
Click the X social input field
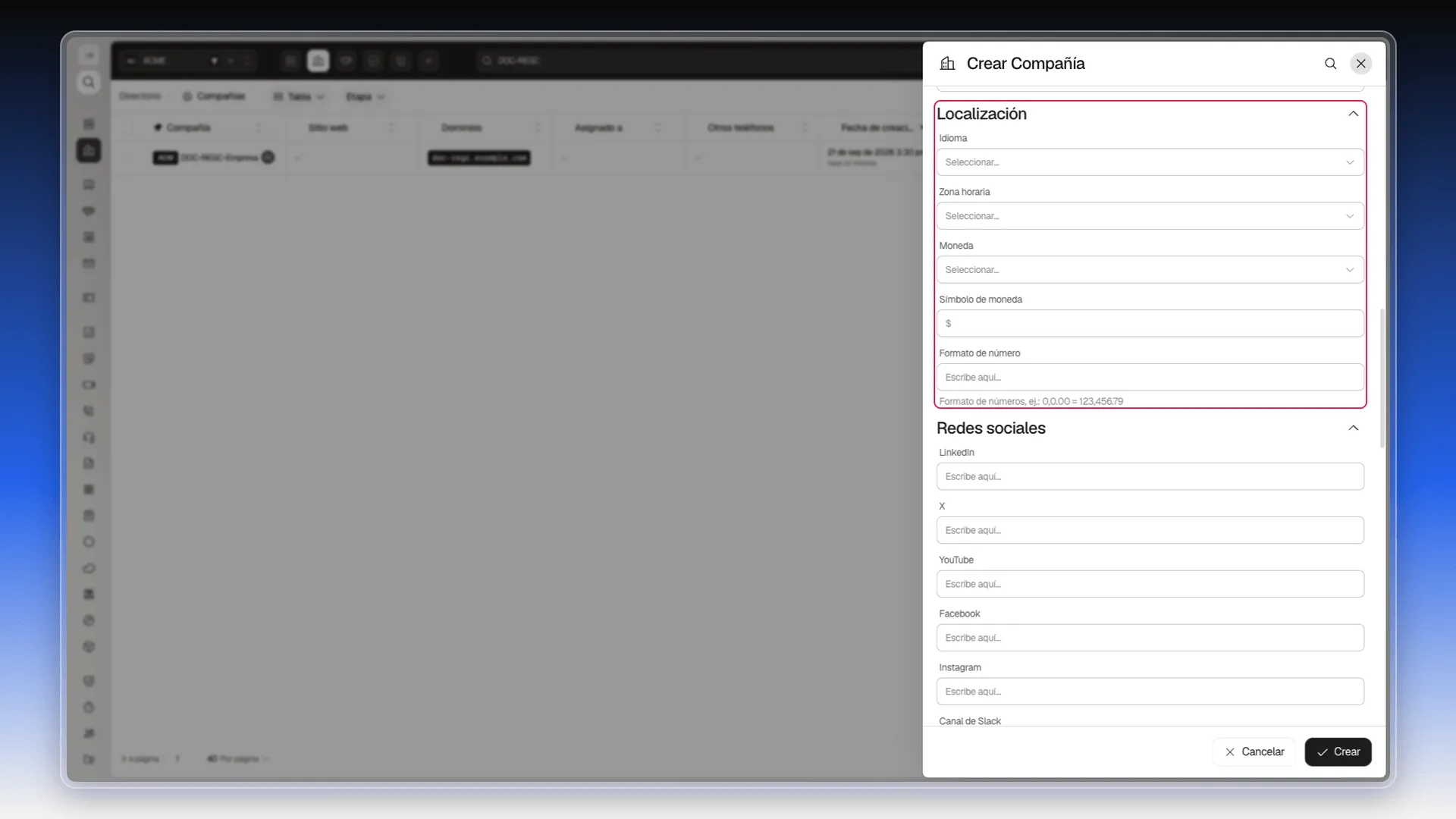point(1150,531)
